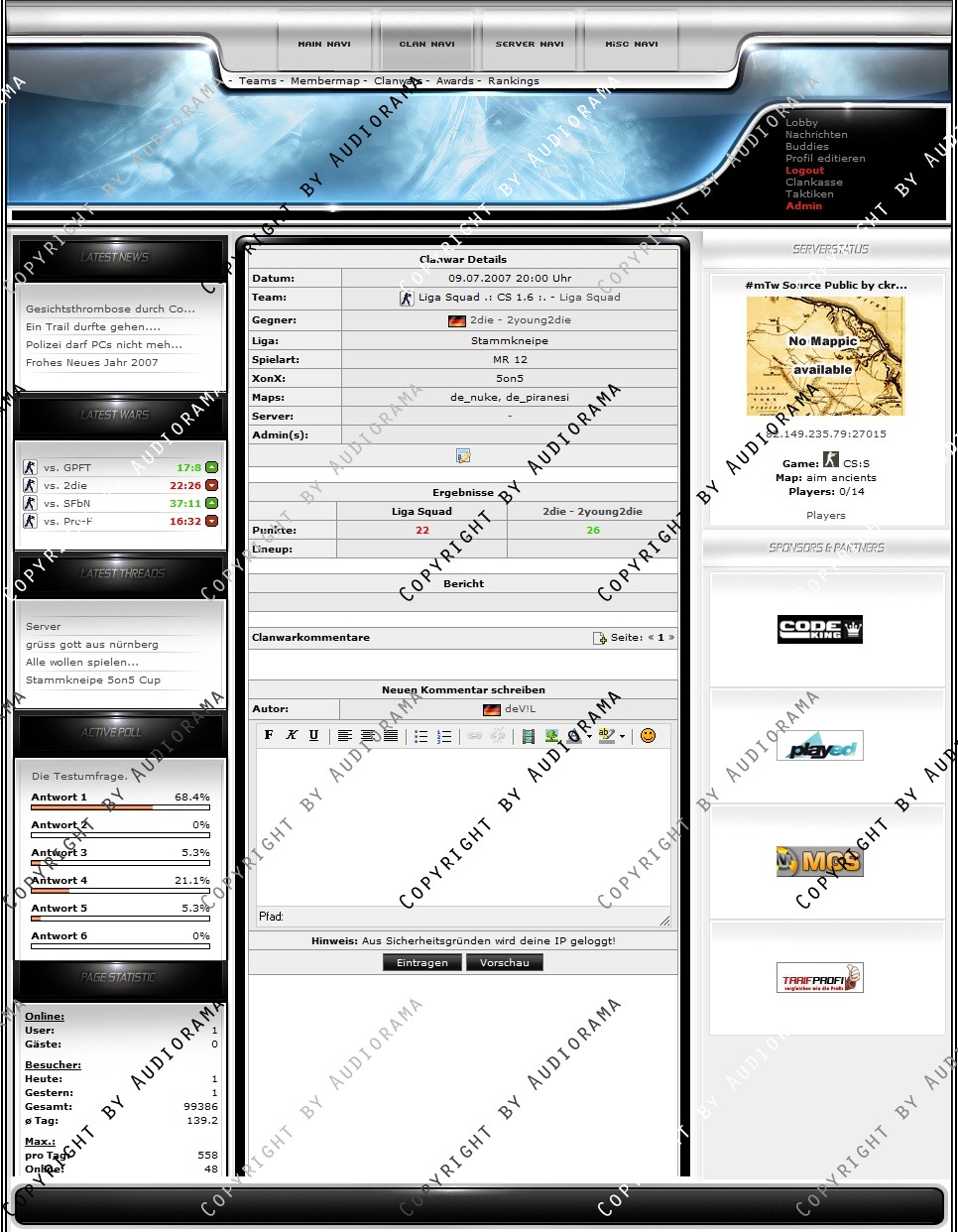This screenshot has height=1232, width=958.
Task: Open the MCS sponsor banner
Action: tap(820, 861)
